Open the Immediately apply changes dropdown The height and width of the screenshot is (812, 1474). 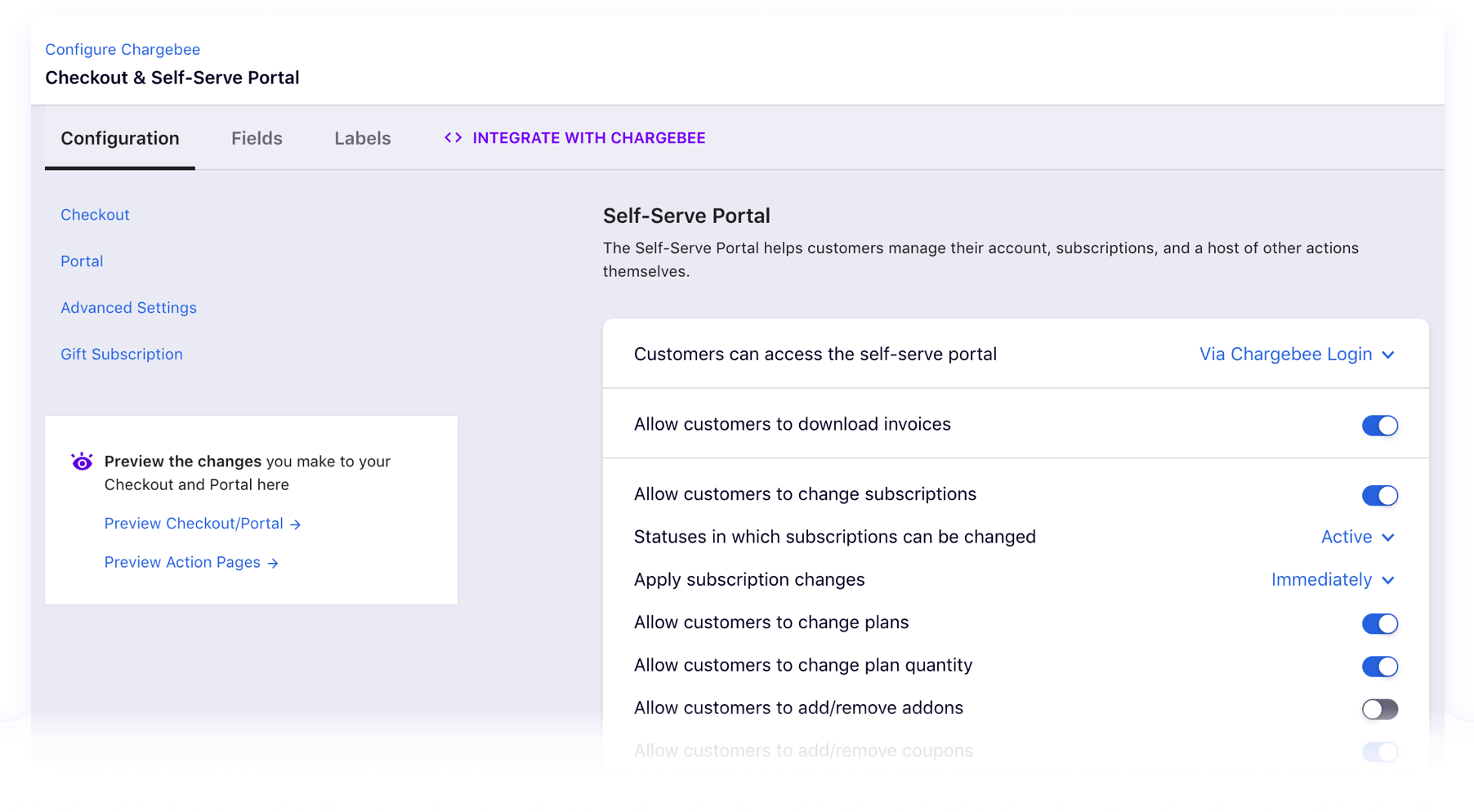click(x=1332, y=580)
